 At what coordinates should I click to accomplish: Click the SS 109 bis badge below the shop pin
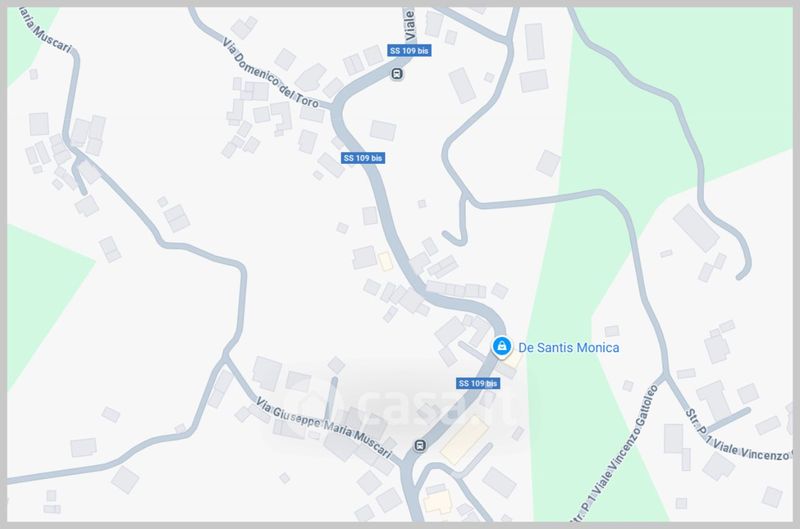point(478,383)
